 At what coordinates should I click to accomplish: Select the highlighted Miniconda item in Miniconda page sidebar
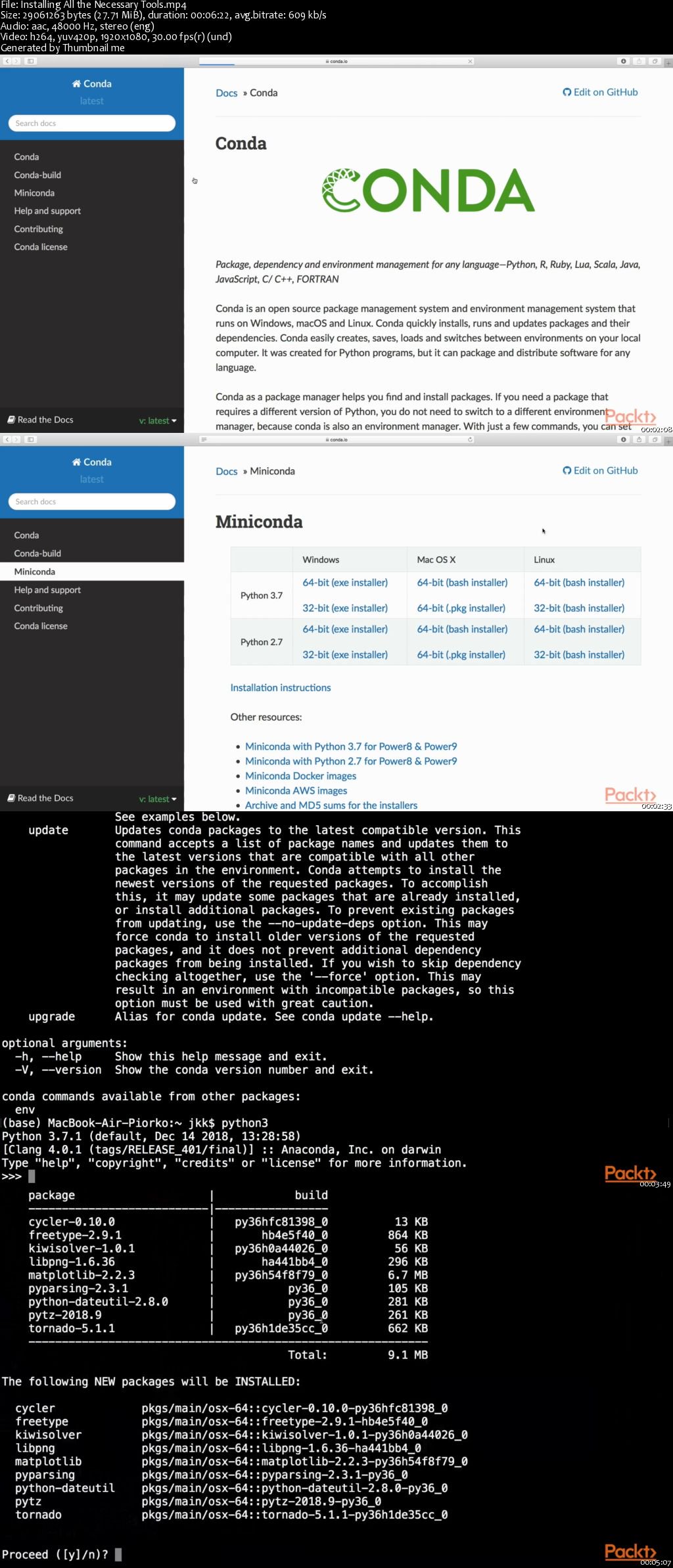click(x=92, y=571)
